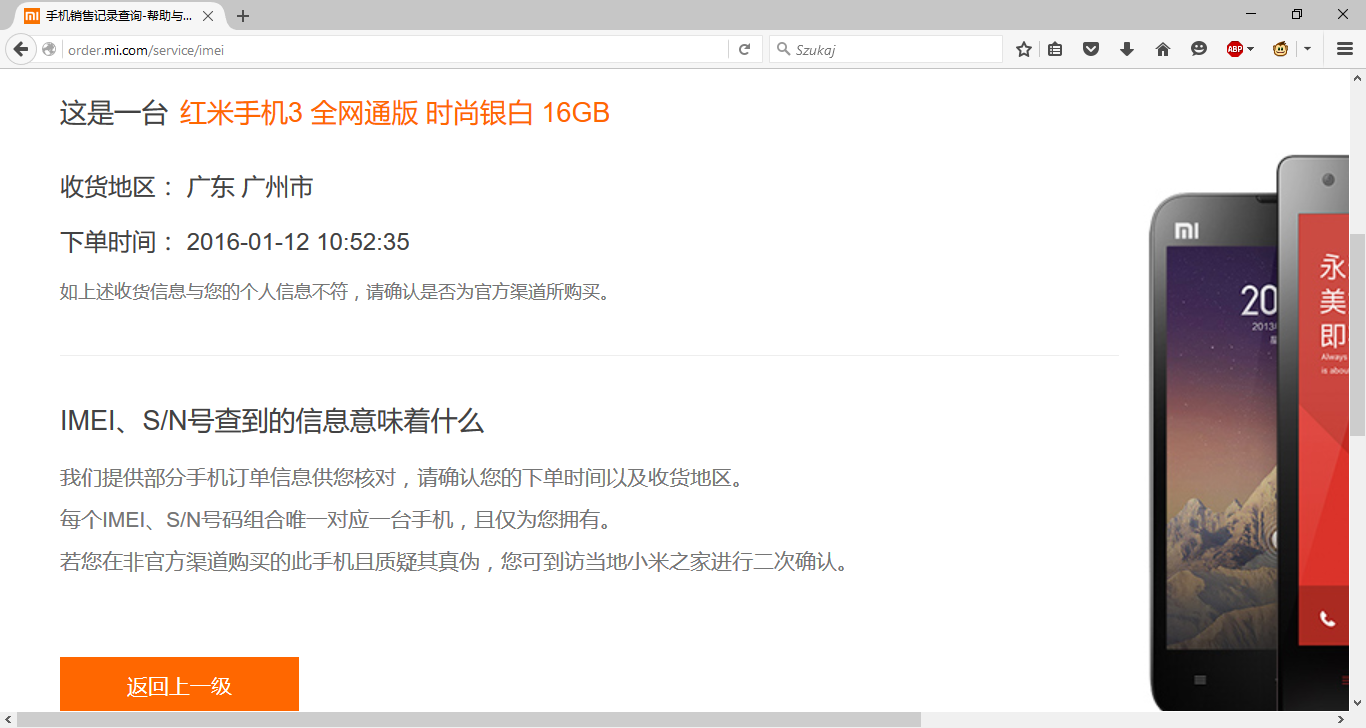The width and height of the screenshot is (1366, 728).
Task: Open the bookmarks list icon
Action: coord(1055,49)
